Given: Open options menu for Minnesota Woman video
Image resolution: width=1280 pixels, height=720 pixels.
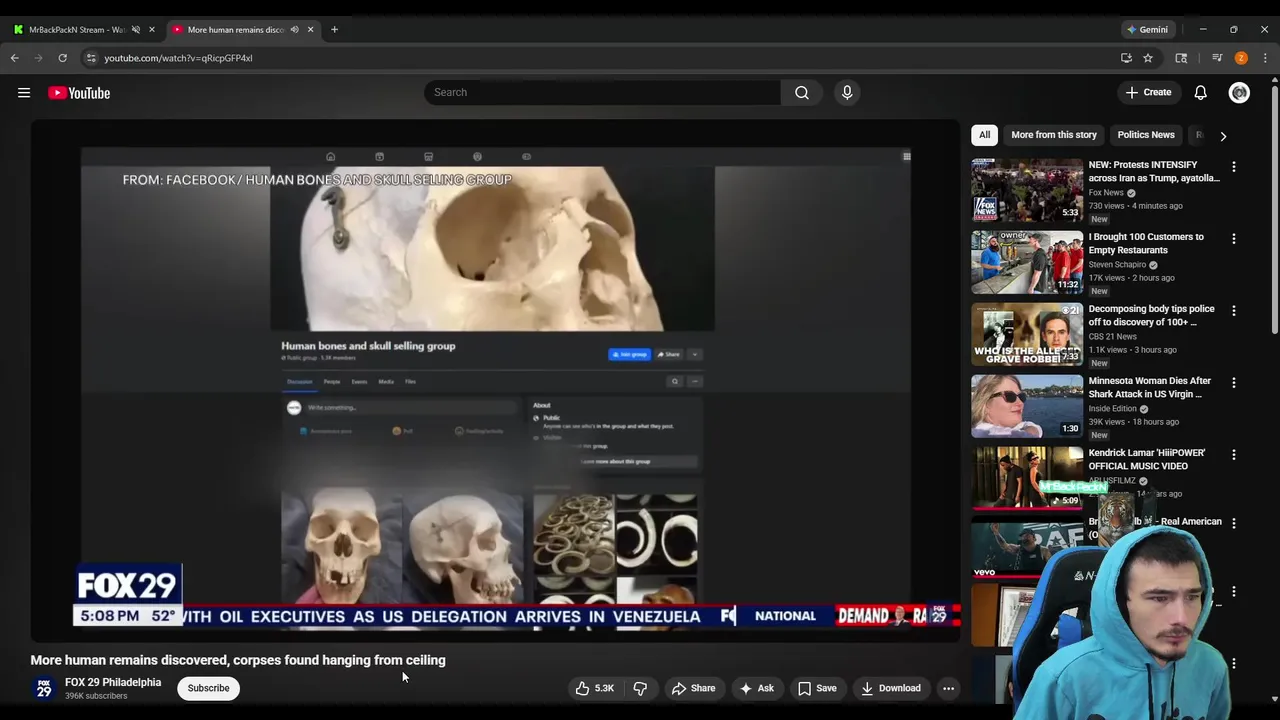Looking at the screenshot, I should click(x=1233, y=383).
